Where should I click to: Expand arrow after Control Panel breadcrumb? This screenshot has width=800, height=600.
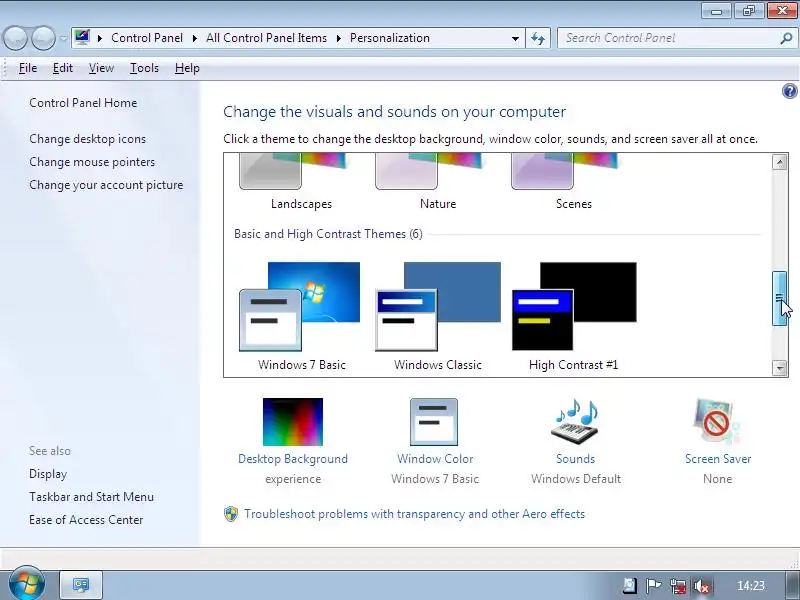194,38
